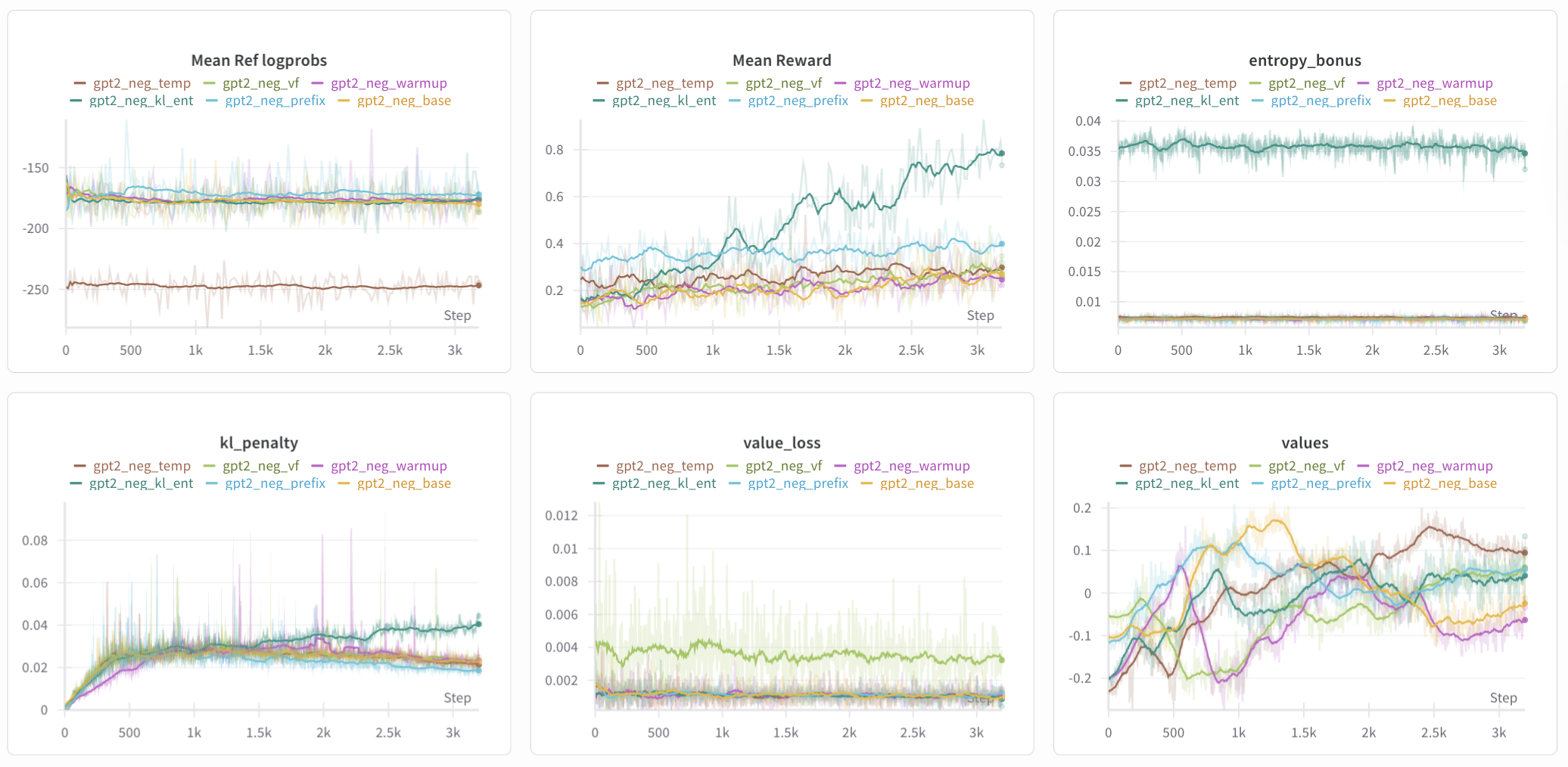
Task: Click gpt2_neg_kl_ent end point in Mean Reward chart
Action: coord(1001,154)
